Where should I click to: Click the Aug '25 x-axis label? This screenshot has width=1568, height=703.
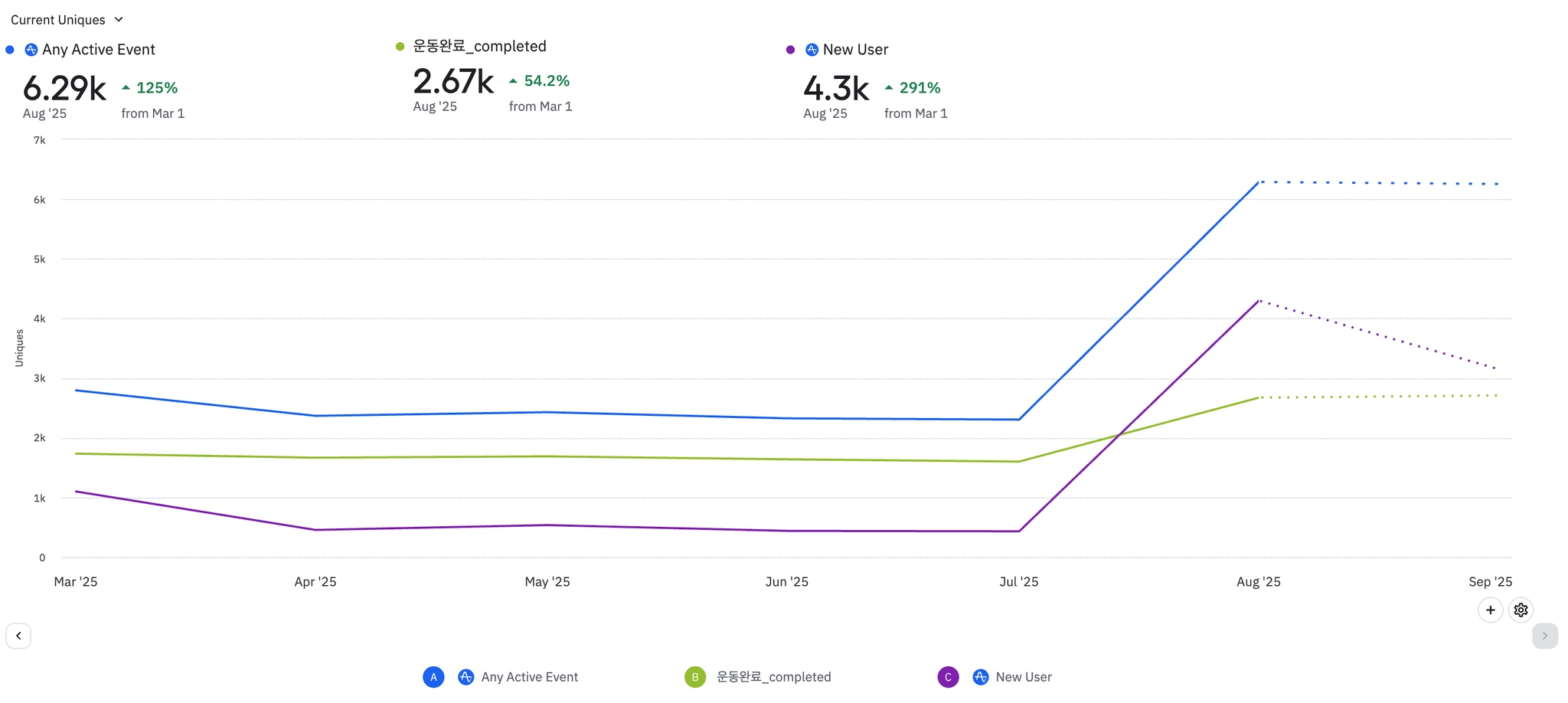(1258, 582)
